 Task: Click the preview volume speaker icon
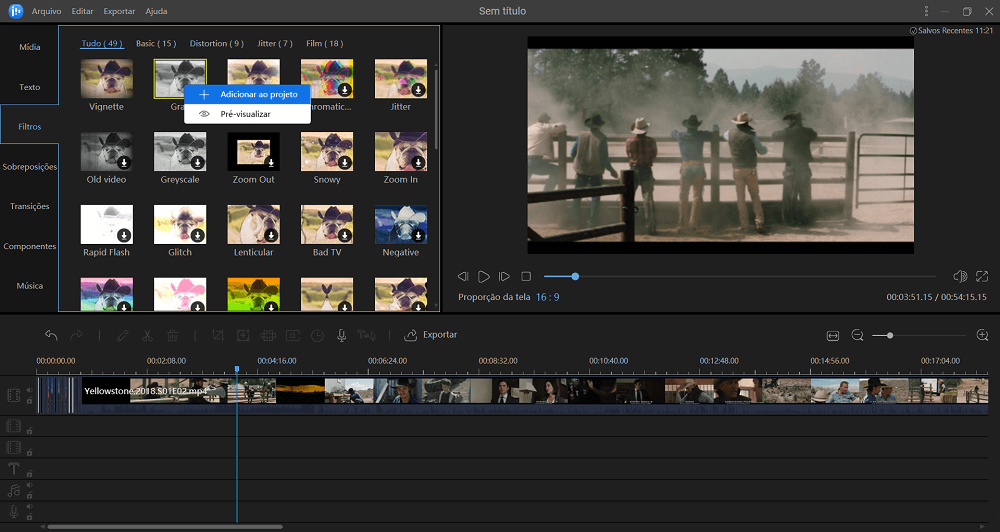point(960,276)
